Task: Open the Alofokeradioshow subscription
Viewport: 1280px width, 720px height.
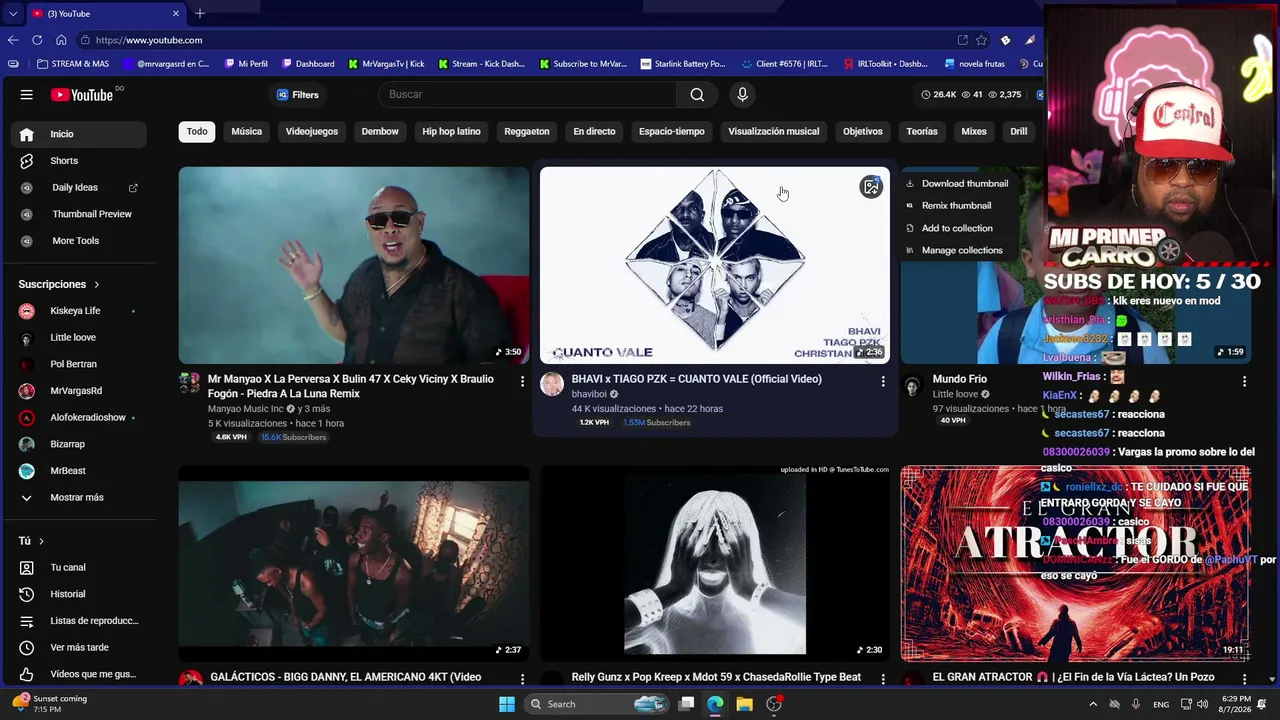Action: point(79,418)
